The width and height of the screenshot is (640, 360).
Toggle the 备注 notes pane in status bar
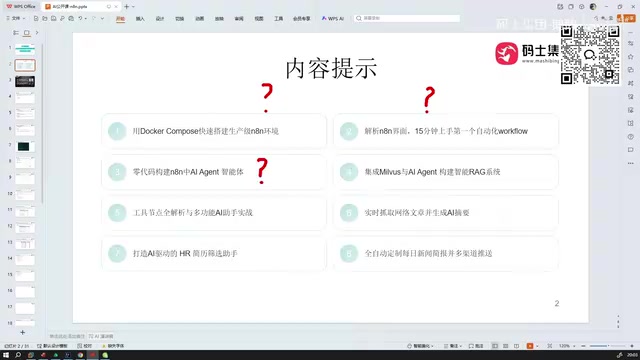click(453, 346)
